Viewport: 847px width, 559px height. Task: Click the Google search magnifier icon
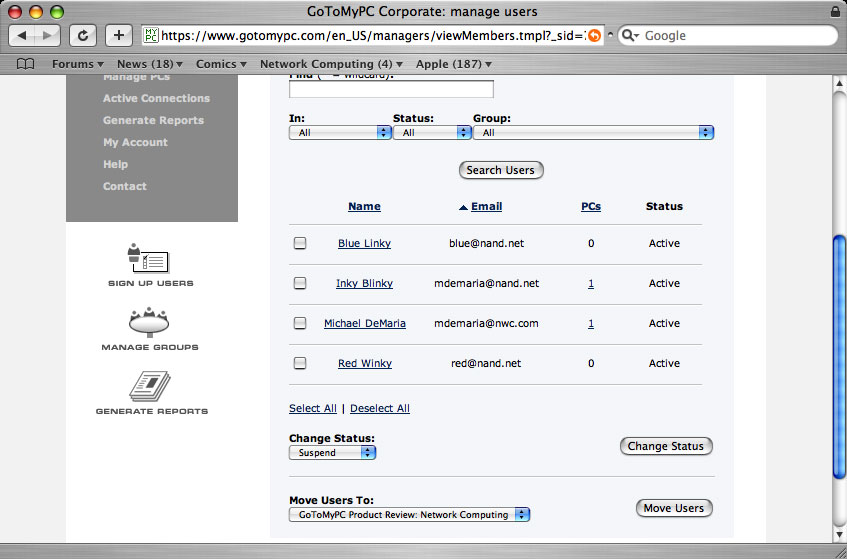click(x=630, y=36)
